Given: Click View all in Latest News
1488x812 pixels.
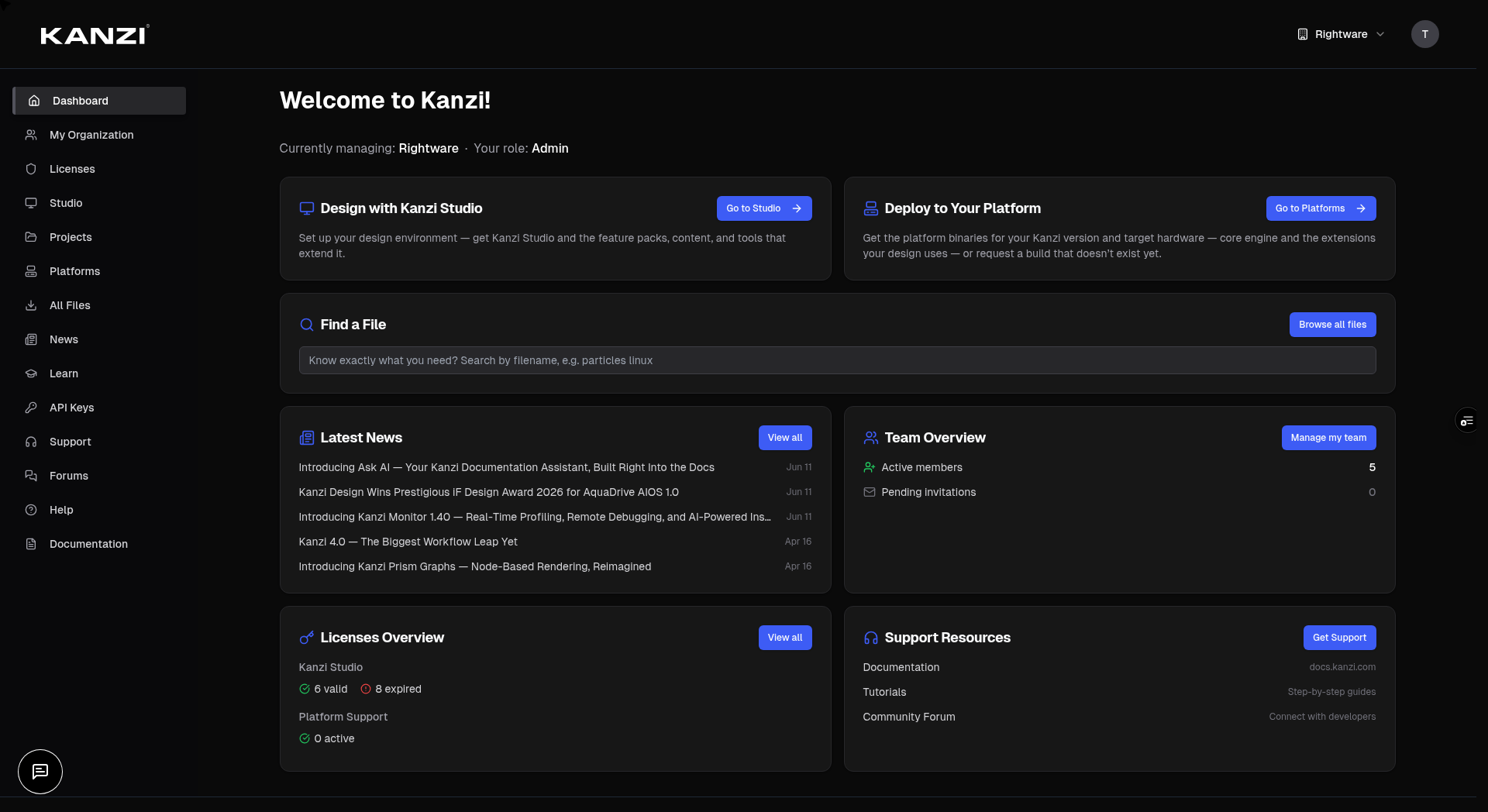Looking at the screenshot, I should [x=785, y=438].
